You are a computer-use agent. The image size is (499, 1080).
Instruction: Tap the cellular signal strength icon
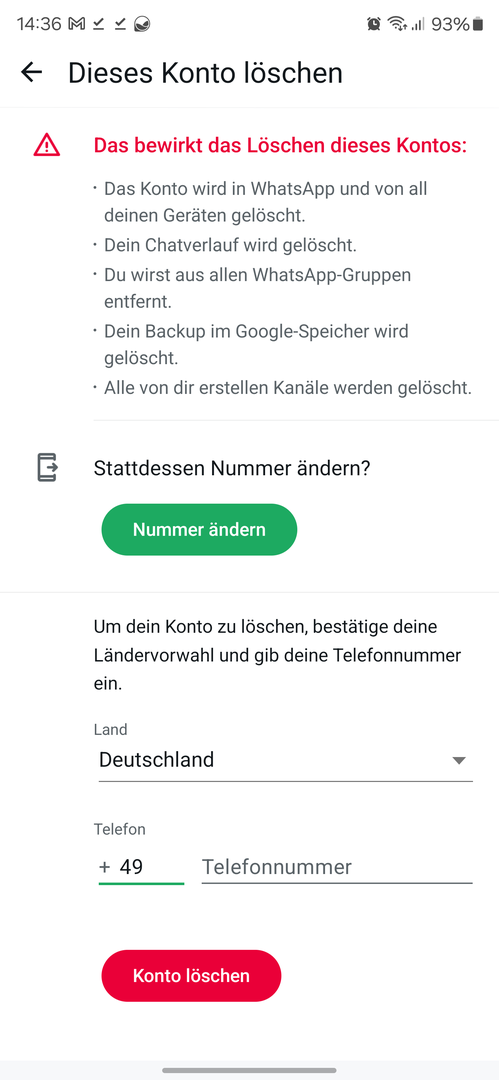point(417,25)
